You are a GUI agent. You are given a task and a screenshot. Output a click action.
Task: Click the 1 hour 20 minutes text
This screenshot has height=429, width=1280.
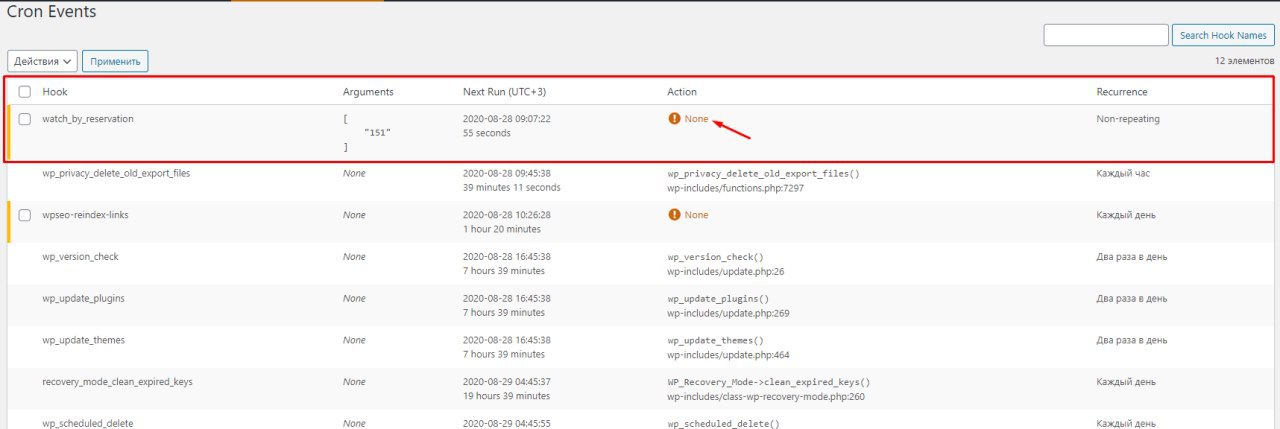504,229
